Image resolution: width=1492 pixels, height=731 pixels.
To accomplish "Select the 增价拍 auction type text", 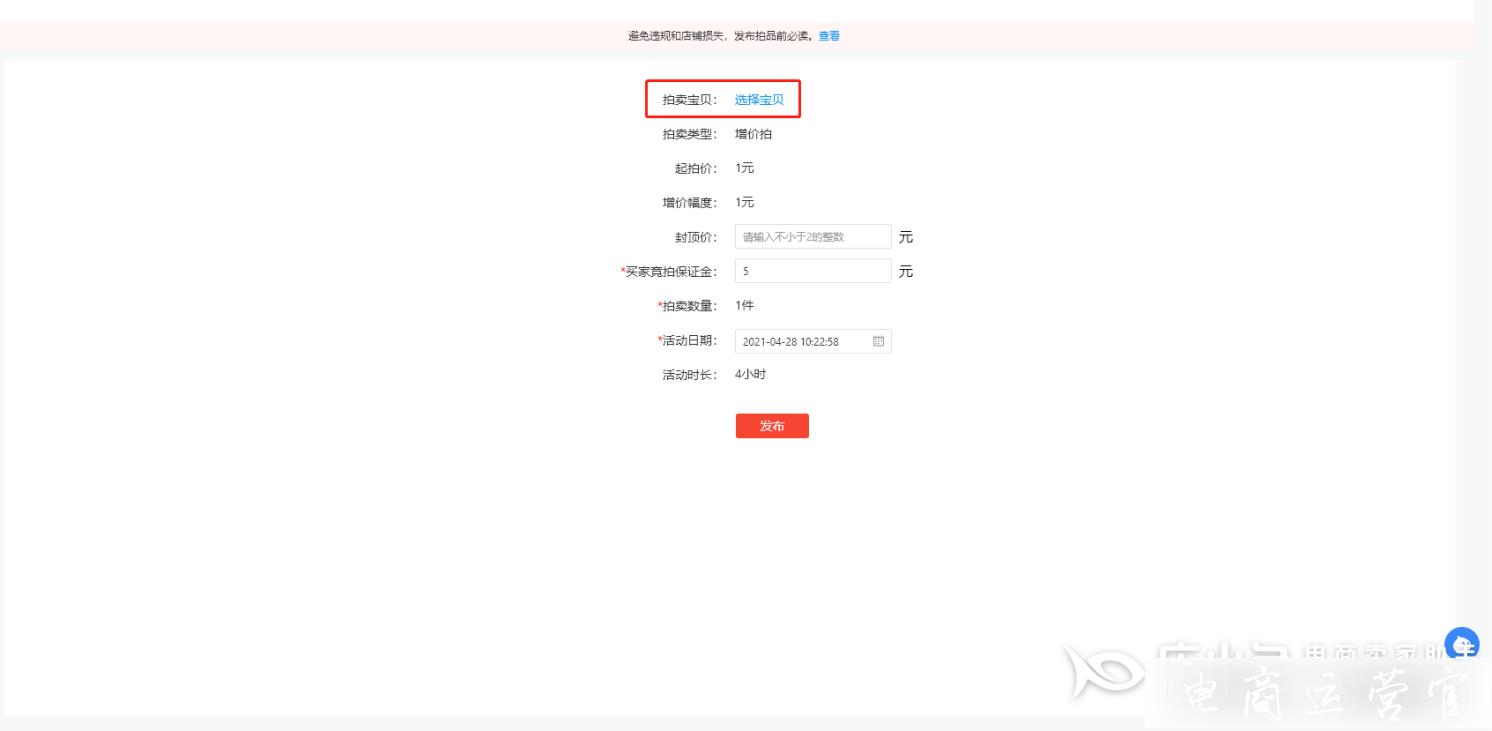I will pos(753,134).
